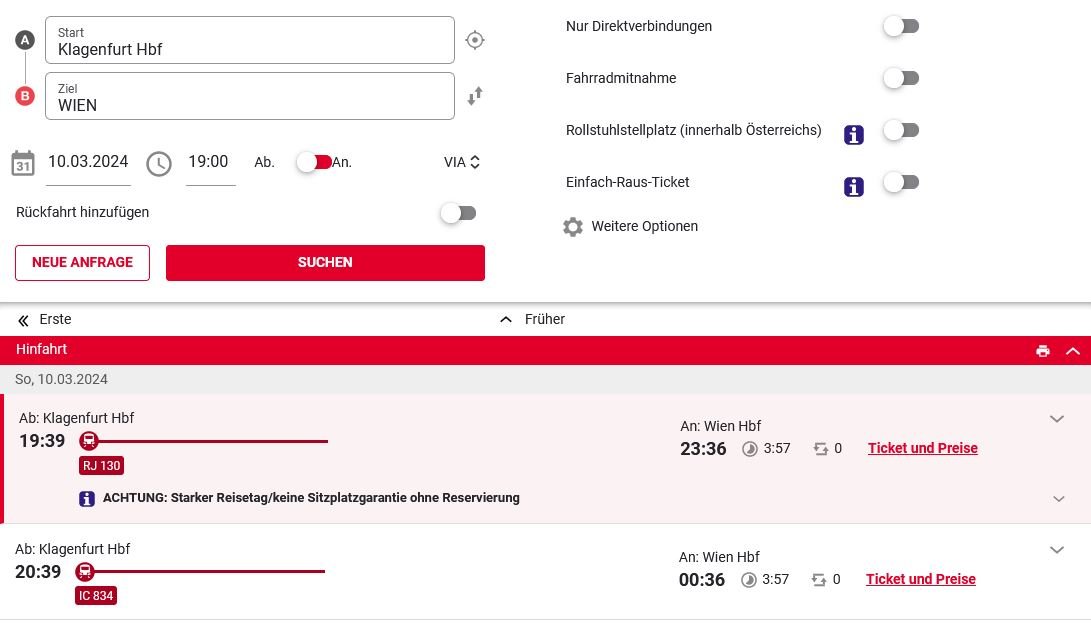Open the calendar date picker icon
Viewport: 1091px width, 625px height.
point(23,164)
